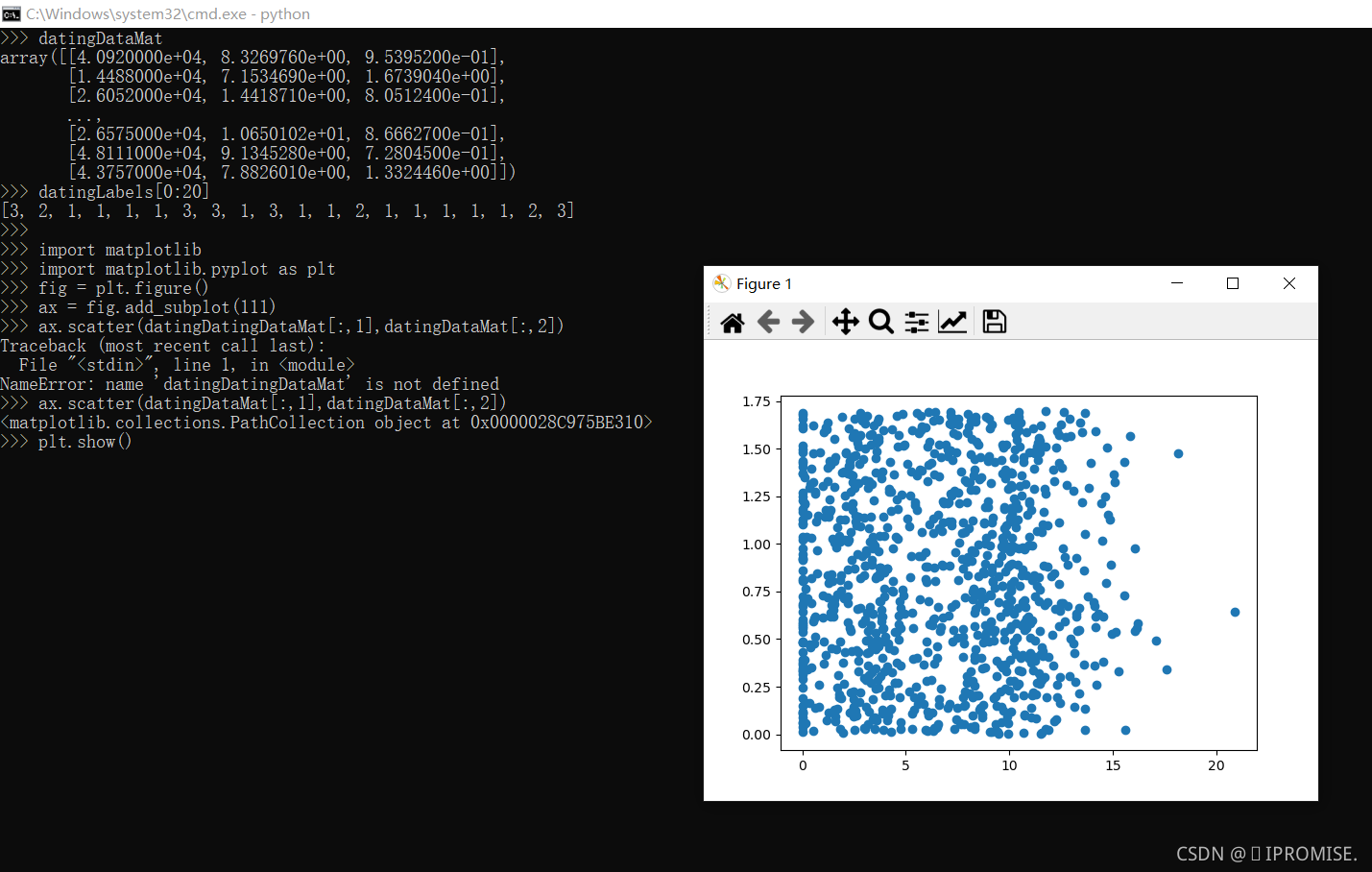Go back to previous view arrow

click(x=768, y=322)
